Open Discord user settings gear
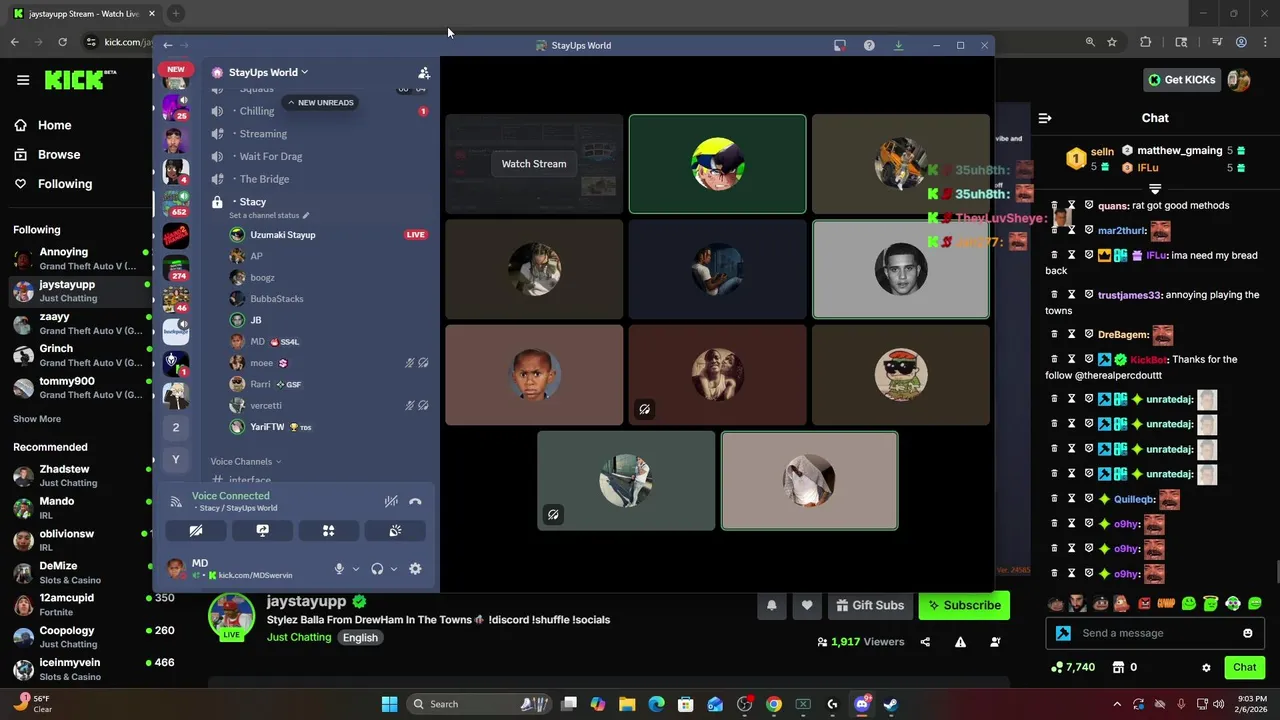Image resolution: width=1280 pixels, height=720 pixels. pos(415,569)
